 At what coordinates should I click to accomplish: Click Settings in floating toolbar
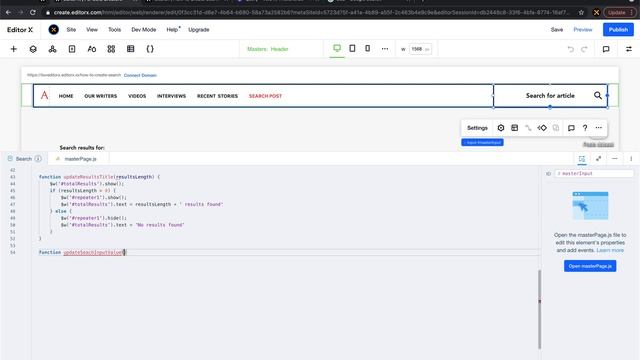[477, 128]
